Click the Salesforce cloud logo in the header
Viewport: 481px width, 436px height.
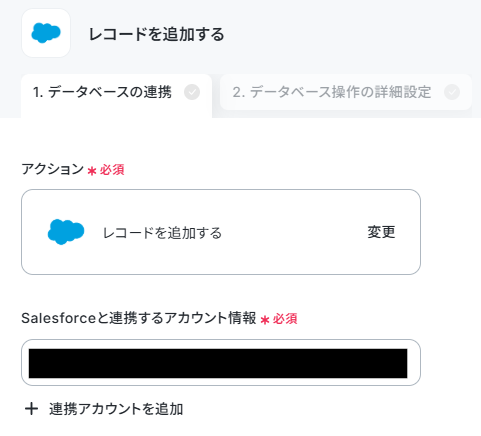pyautogui.click(x=46, y=33)
